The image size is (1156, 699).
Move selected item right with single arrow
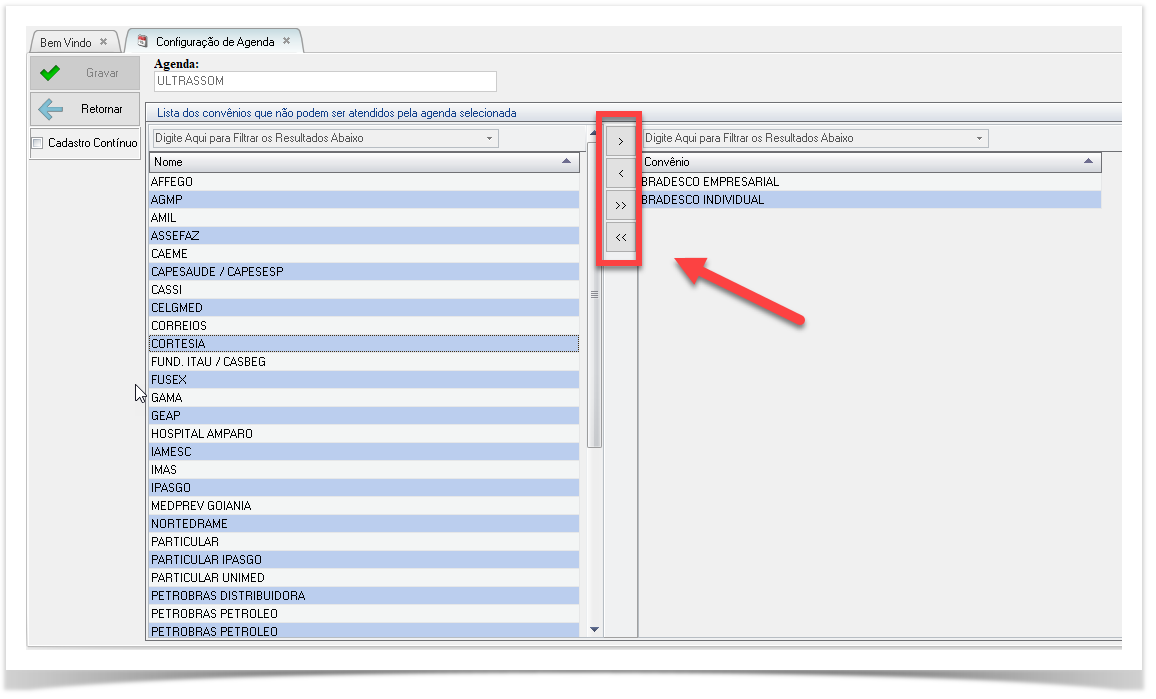620,141
